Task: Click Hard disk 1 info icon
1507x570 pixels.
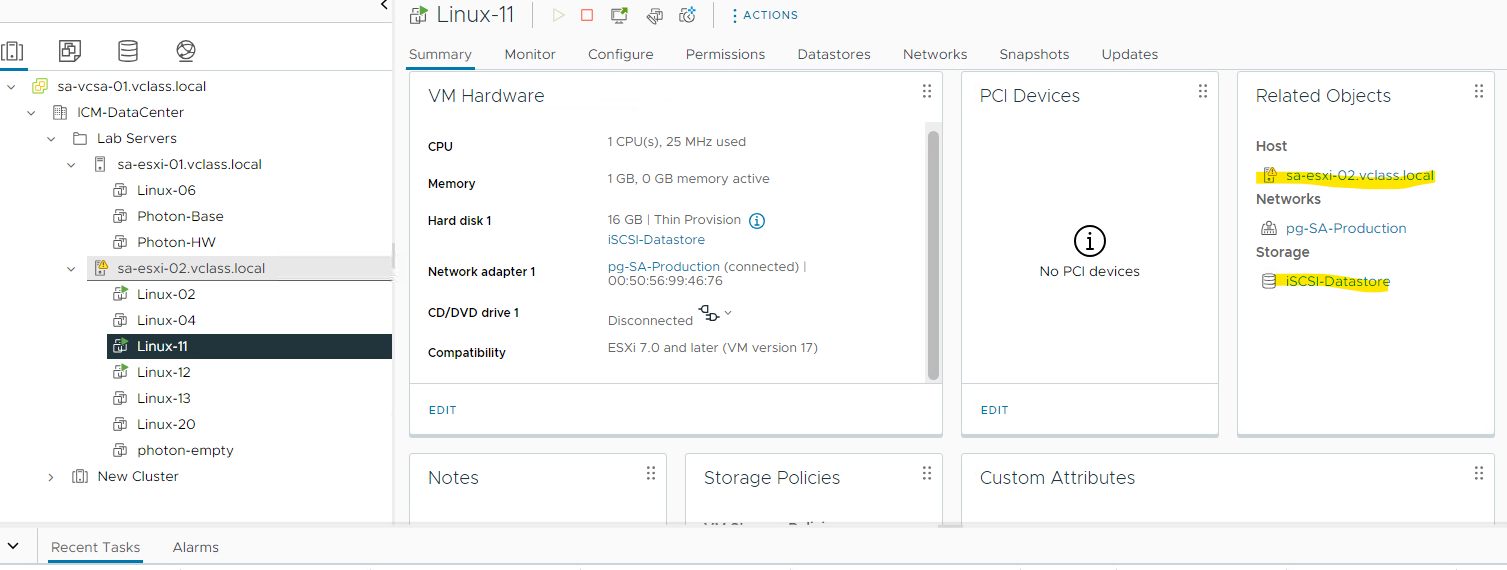Action: click(757, 221)
